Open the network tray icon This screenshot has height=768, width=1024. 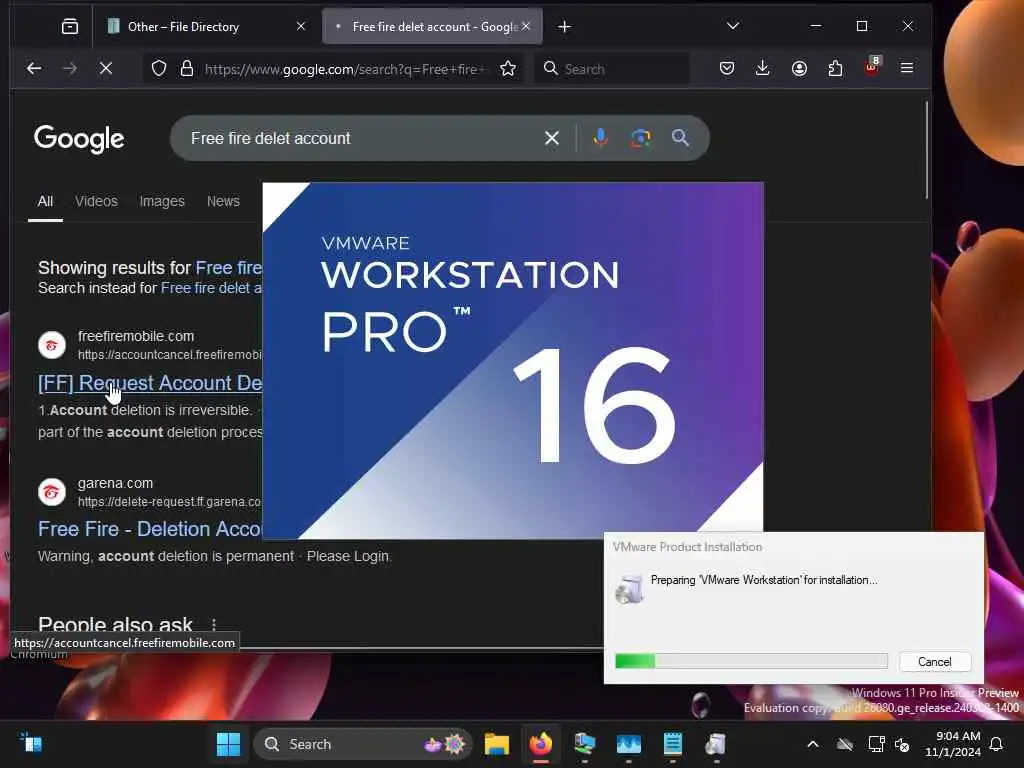click(876, 744)
